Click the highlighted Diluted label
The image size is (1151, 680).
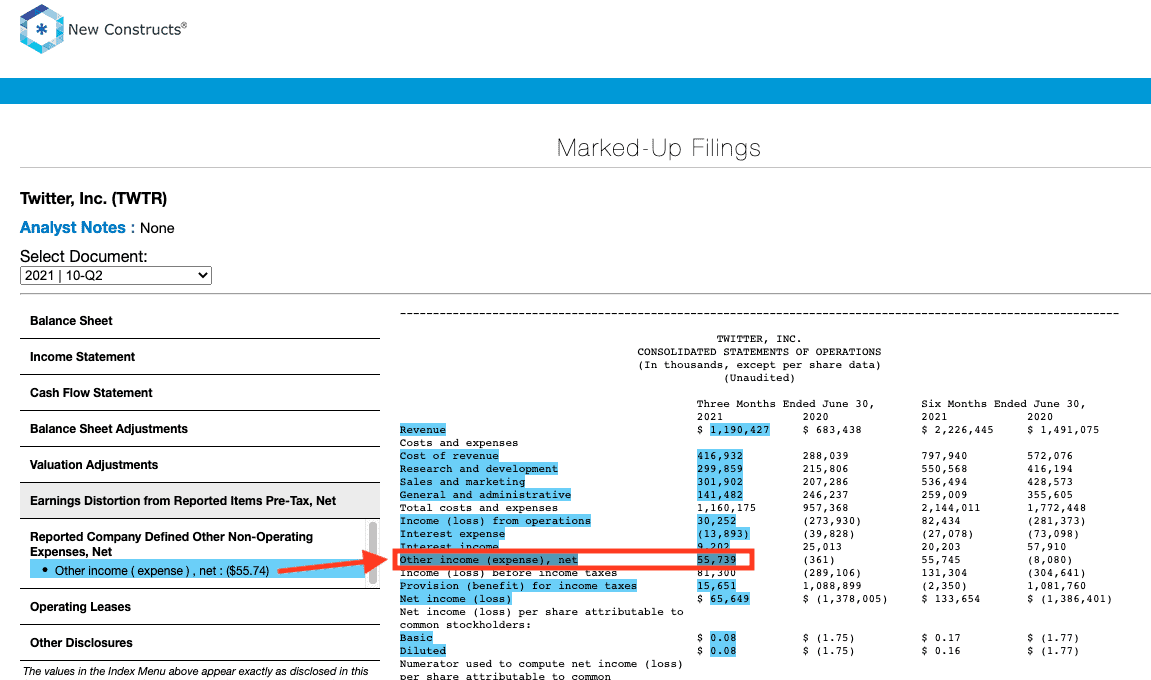tap(423, 651)
